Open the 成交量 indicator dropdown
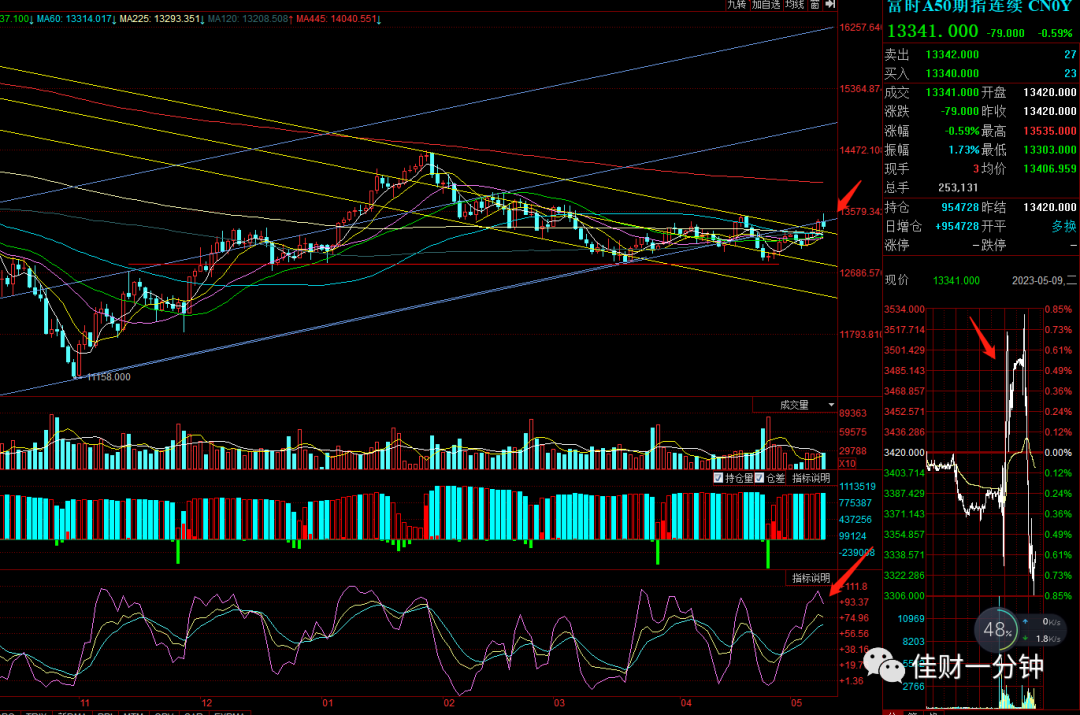The width and height of the screenshot is (1080, 715). [794, 405]
